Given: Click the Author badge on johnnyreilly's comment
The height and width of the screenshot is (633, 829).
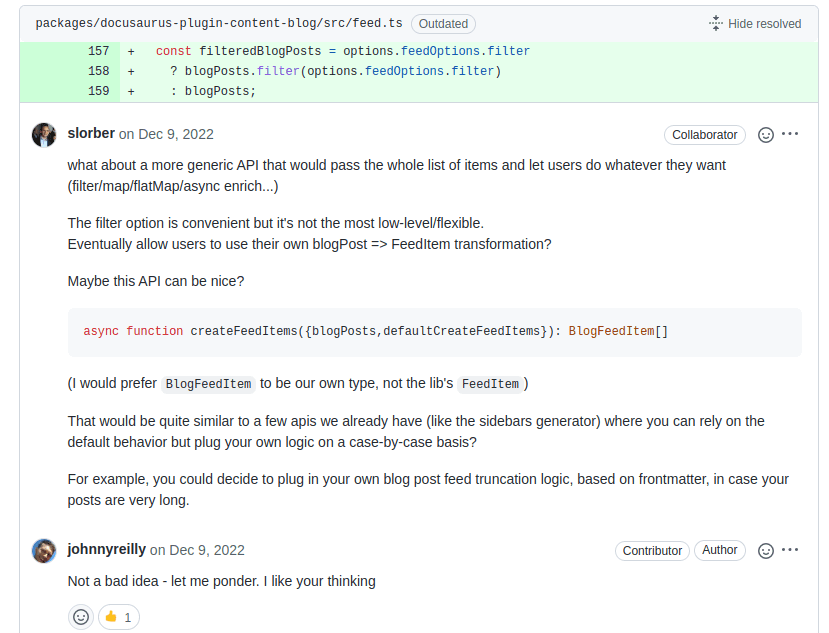Looking at the screenshot, I should (720, 550).
